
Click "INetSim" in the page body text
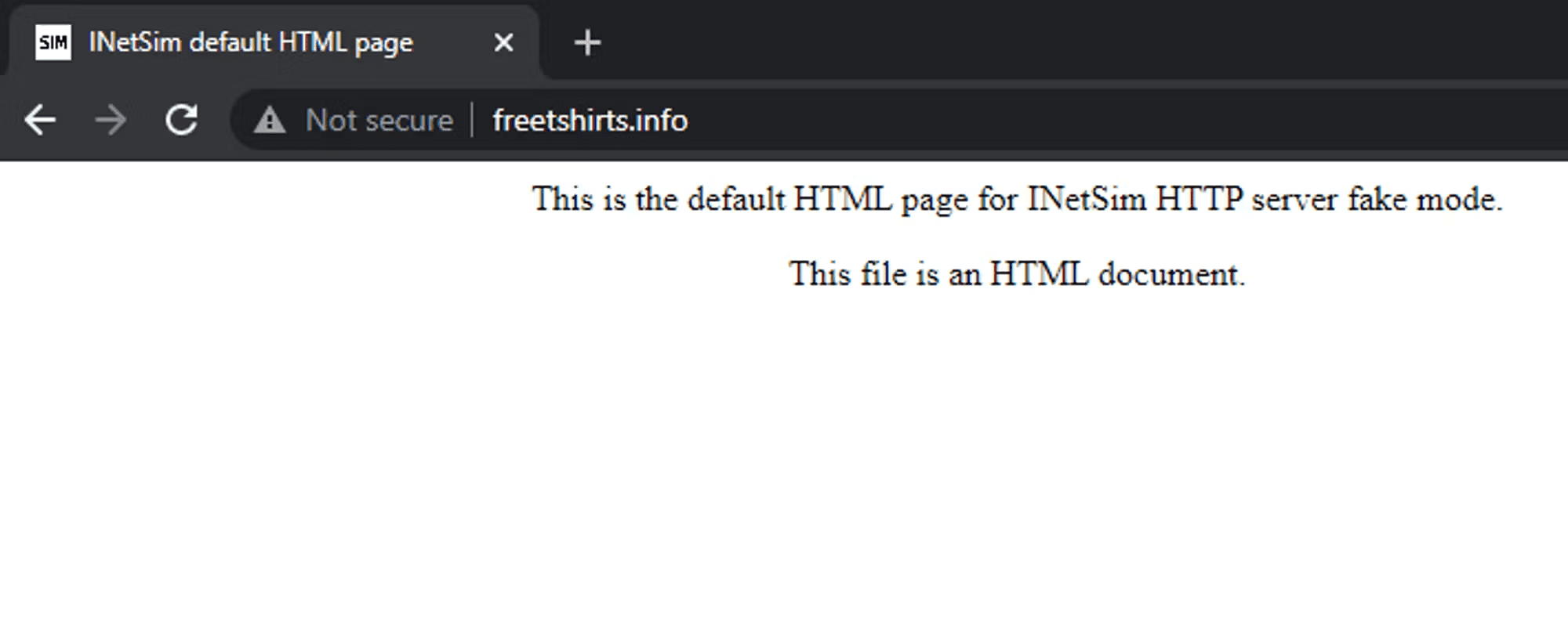tap(1087, 199)
